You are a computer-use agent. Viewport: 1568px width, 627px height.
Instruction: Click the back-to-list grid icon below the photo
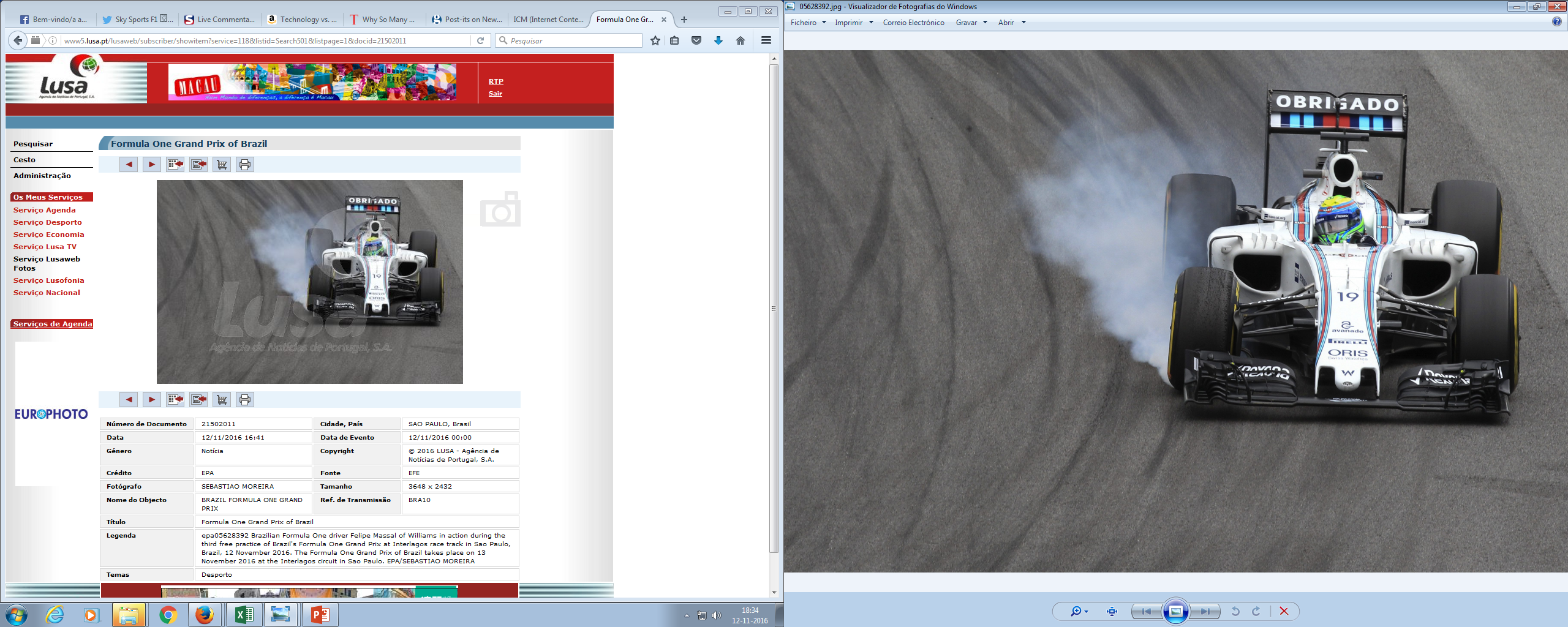click(175, 400)
